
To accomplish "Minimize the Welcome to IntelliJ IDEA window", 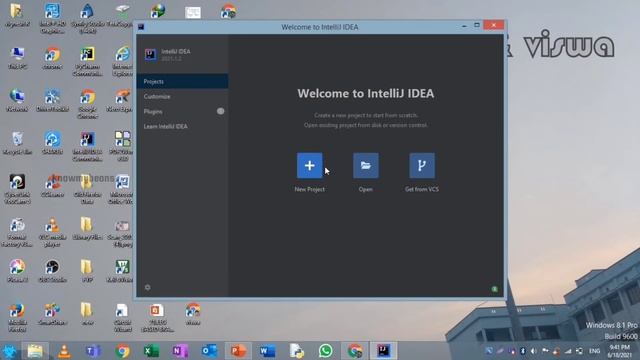I will [x=464, y=26].
